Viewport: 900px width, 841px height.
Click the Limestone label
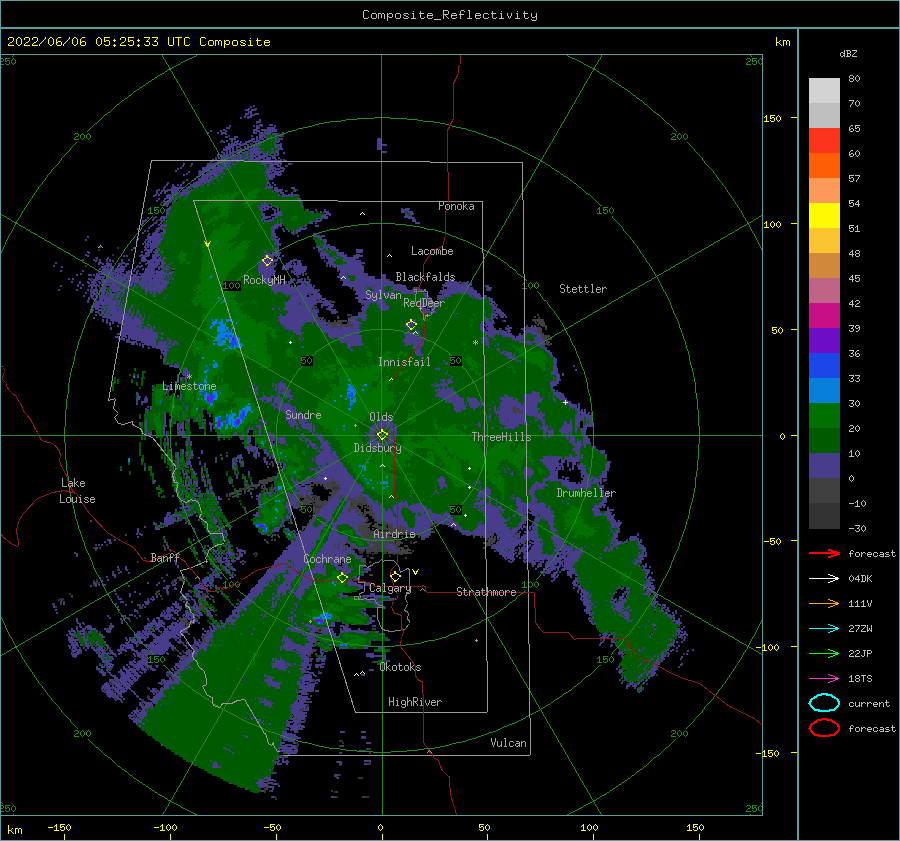tap(189, 386)
